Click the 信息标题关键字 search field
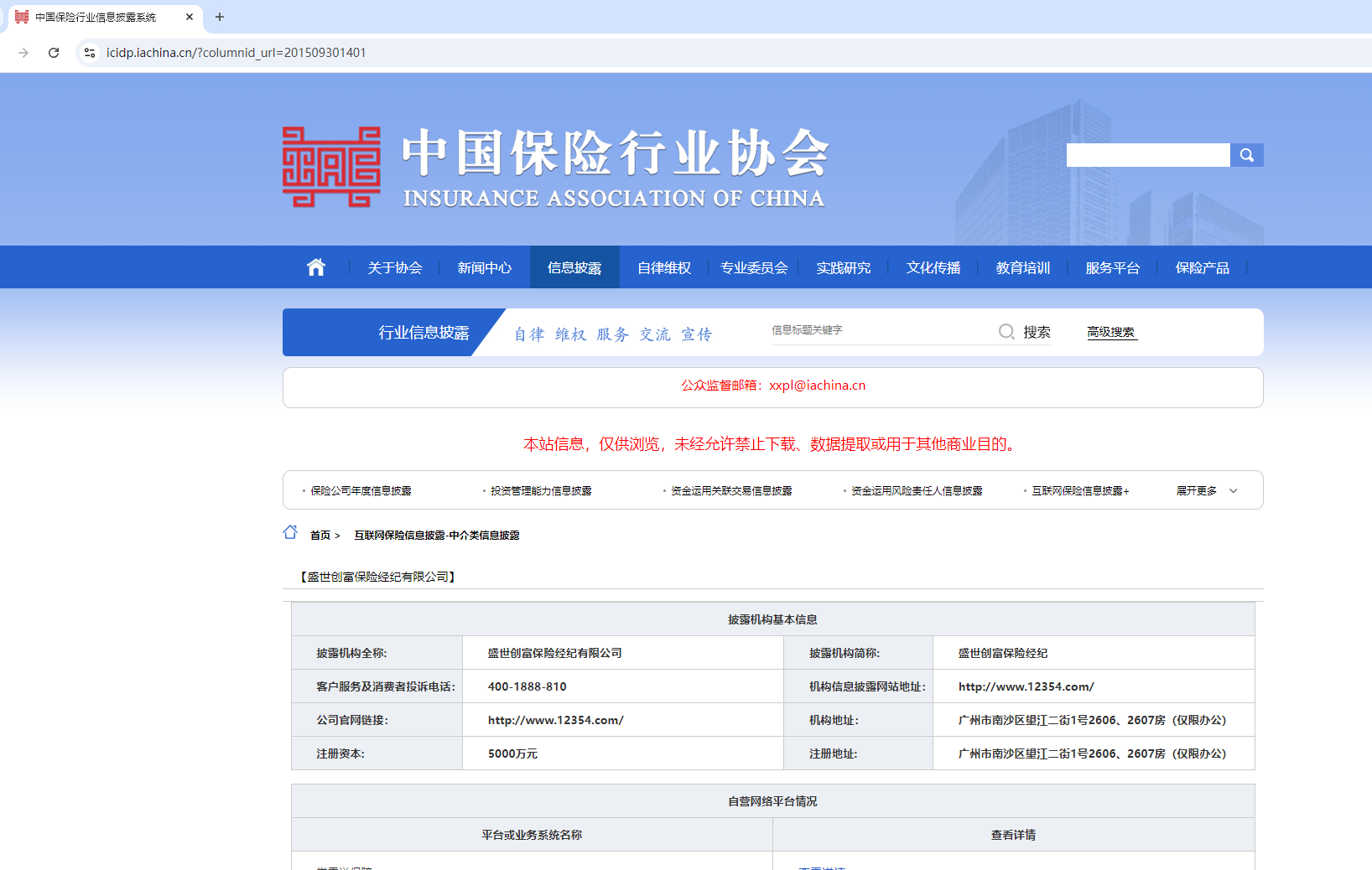 [881, 331]
